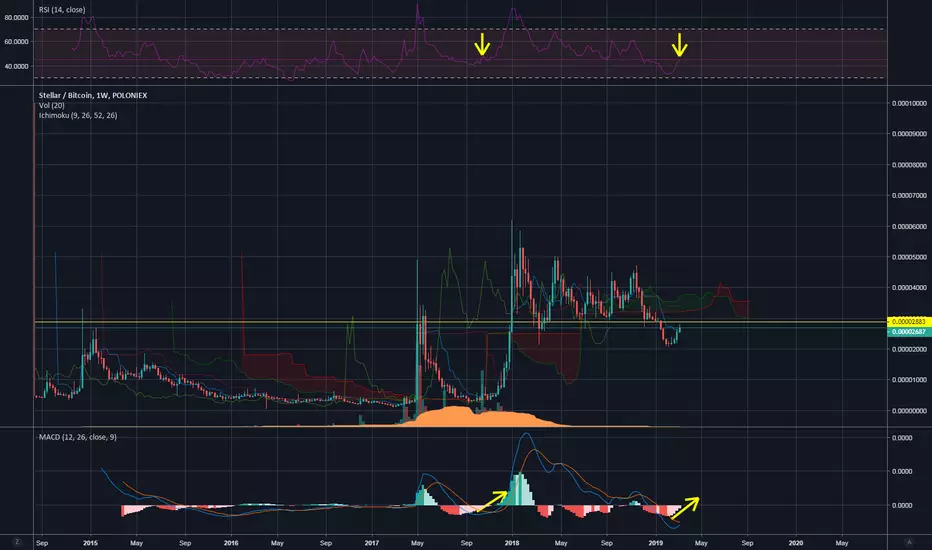932x550 pixels.
Task: Click the 2017 label on time axis
Action: point(371,543)
